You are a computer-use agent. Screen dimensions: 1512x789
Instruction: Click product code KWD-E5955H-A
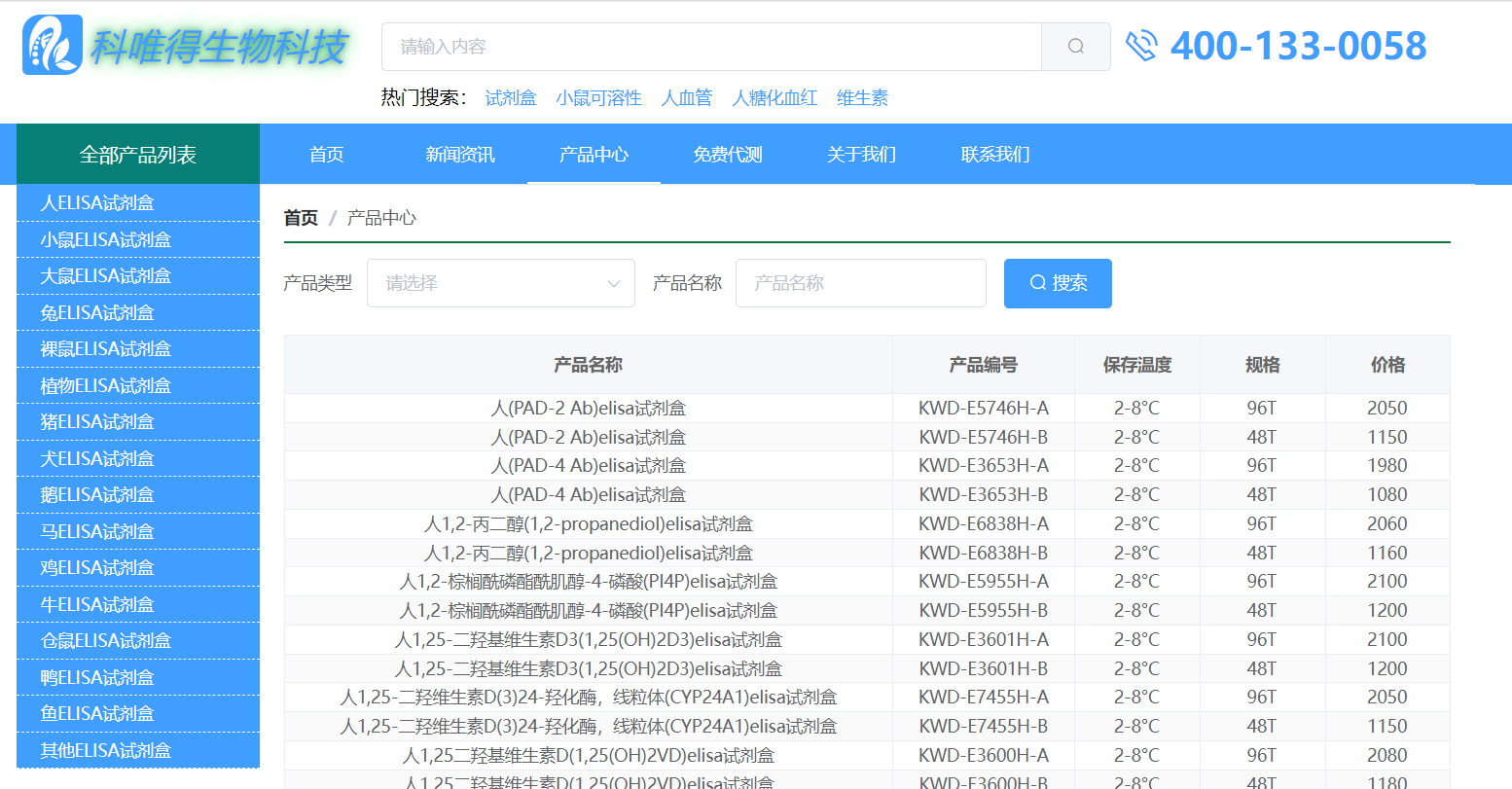click(x=984, y=582)
